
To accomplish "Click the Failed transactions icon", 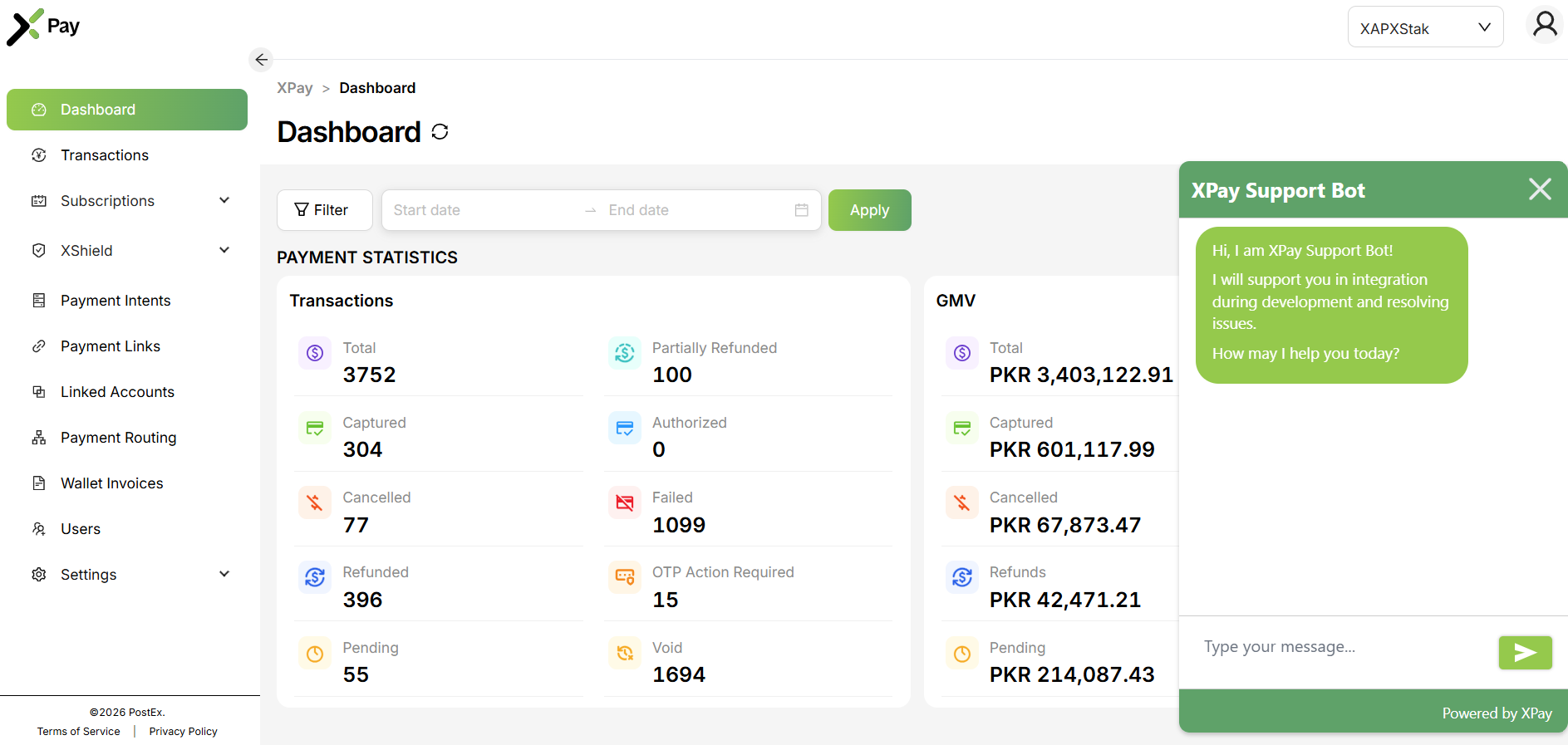I will coord(625,502).
